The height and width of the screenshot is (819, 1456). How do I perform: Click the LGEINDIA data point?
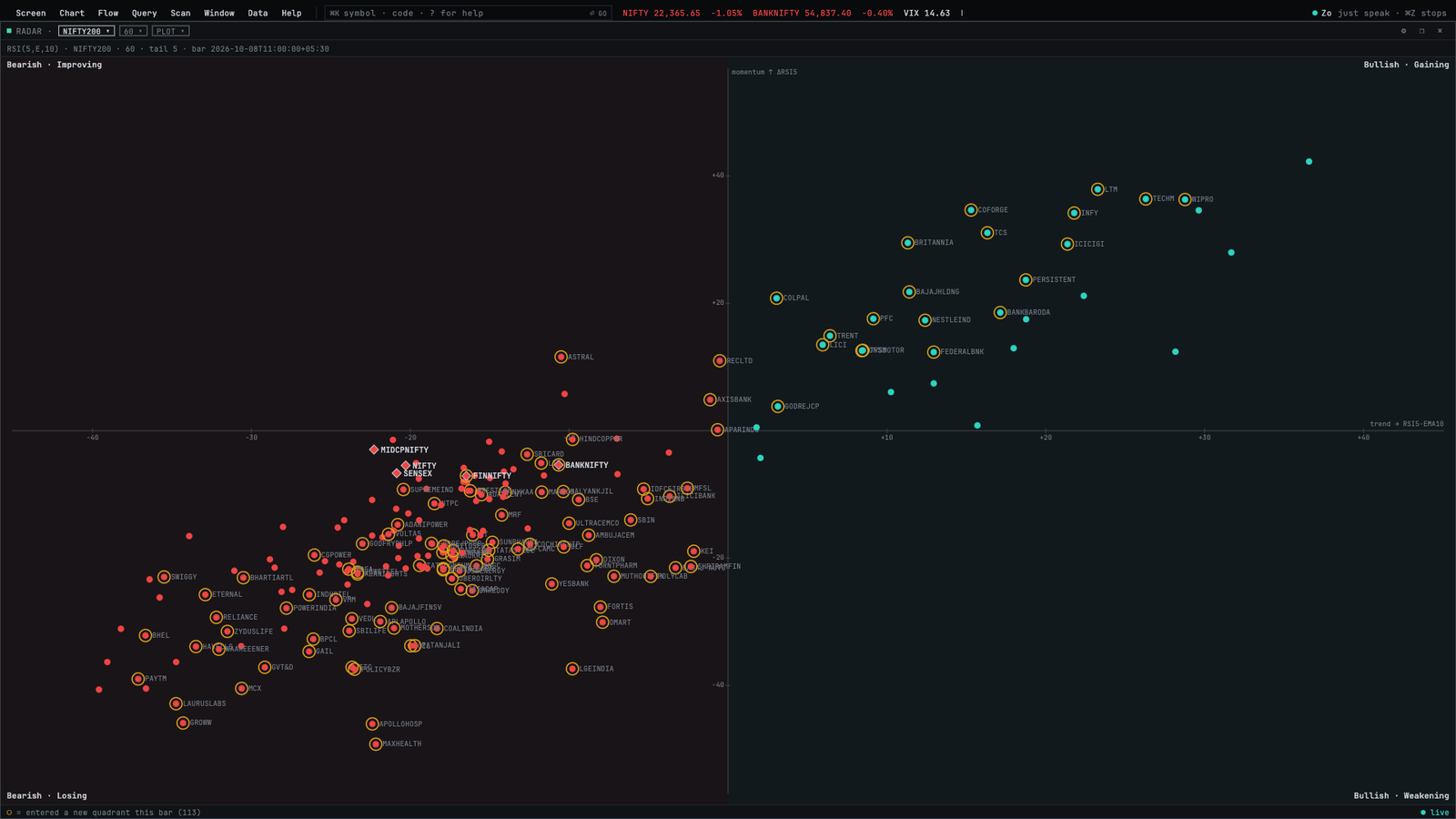(572, 669)
